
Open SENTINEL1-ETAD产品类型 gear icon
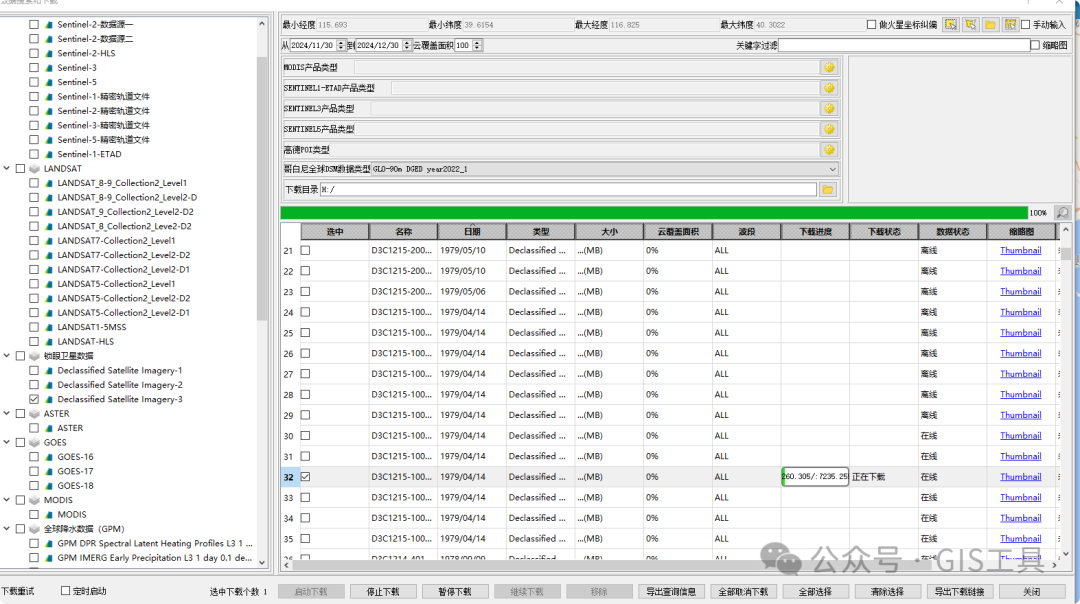[829, 88]
